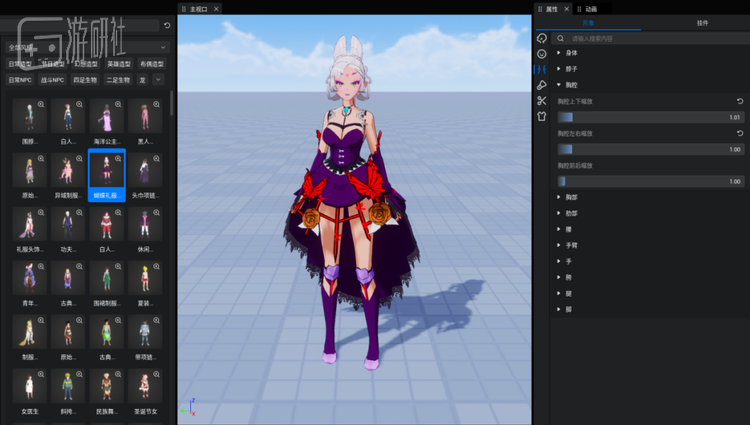Click magnifier on 休闲 thumbnail
Viewport: 750px width, 425px height.
[x=156, y=212]
